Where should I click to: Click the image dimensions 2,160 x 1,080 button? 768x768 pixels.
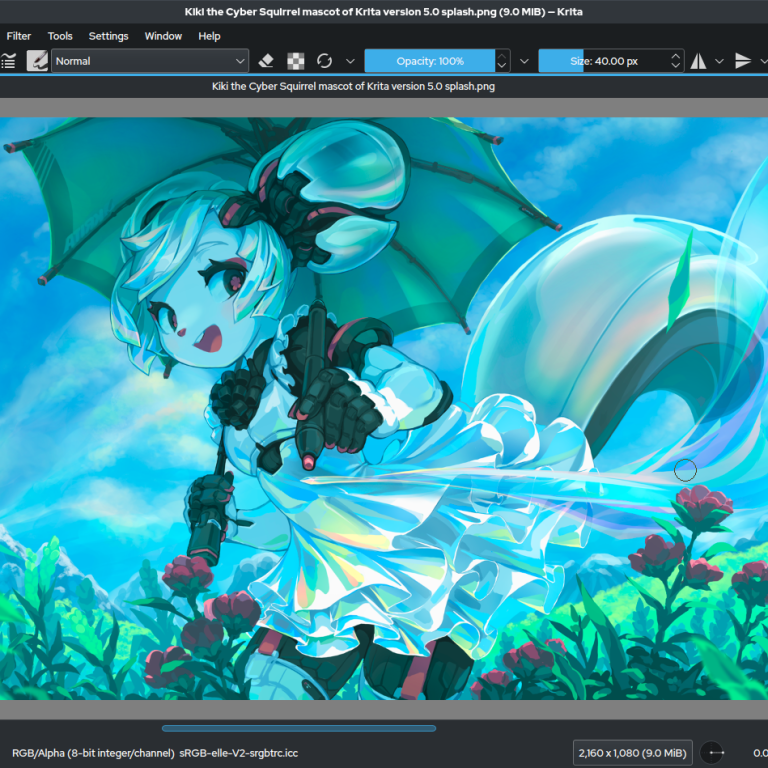coord(632,753)
